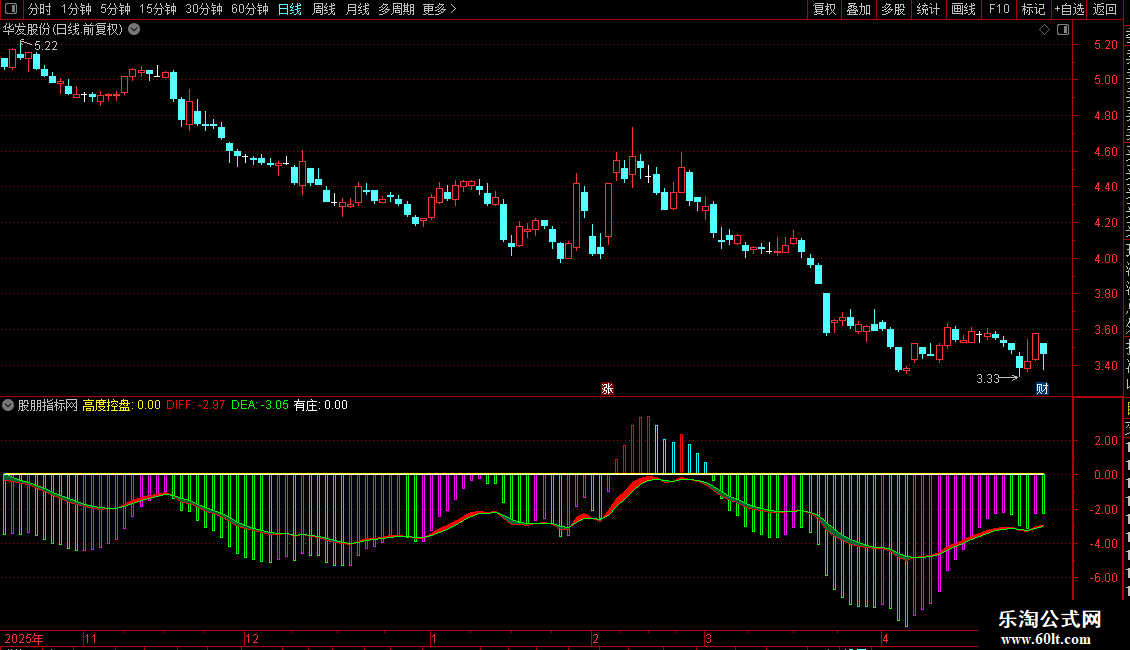1130x650 pixels.
Task: Add stock via +自选 button
Action: click(x=1069, y=9)
